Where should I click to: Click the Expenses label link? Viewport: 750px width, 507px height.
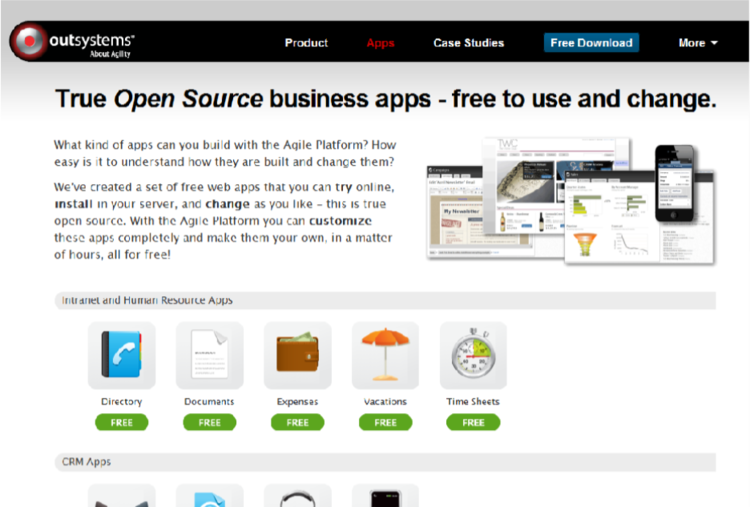pyautogui.click(x=298, y=401)
